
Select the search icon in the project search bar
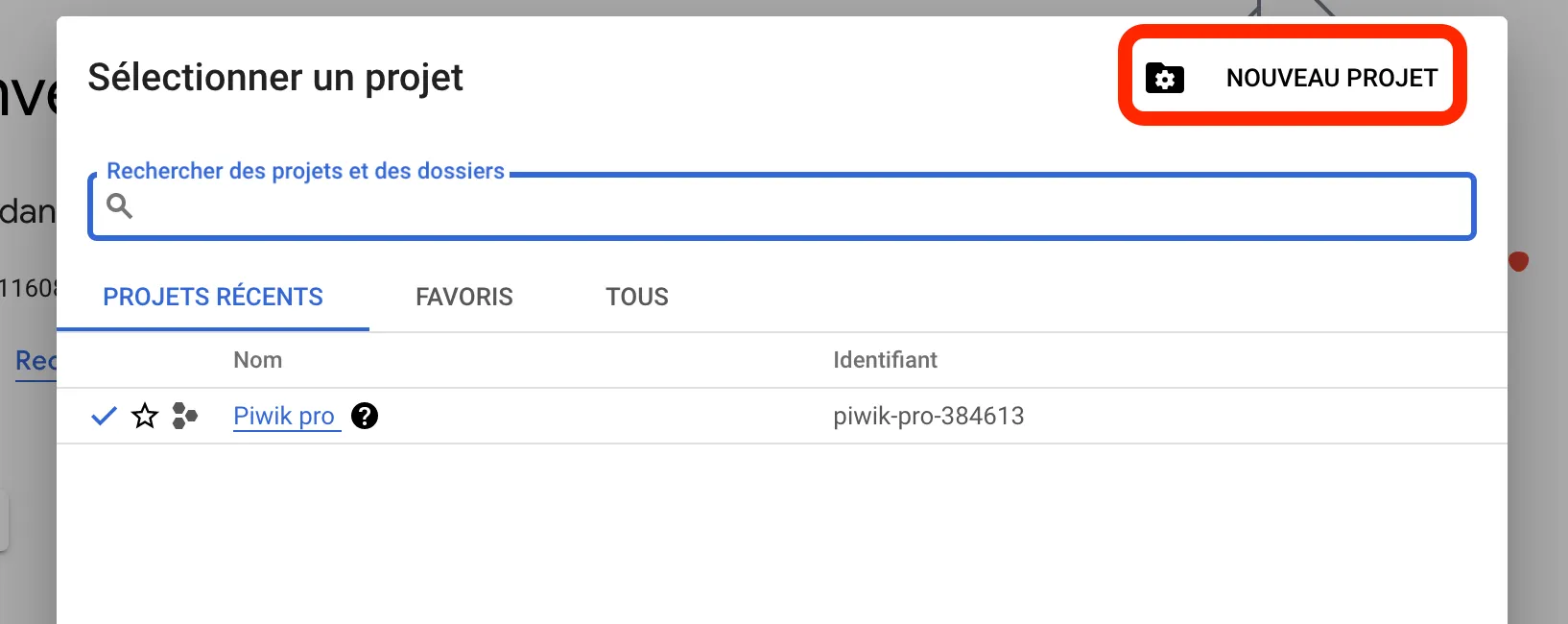pyautogui.click(x=121, y=206)
